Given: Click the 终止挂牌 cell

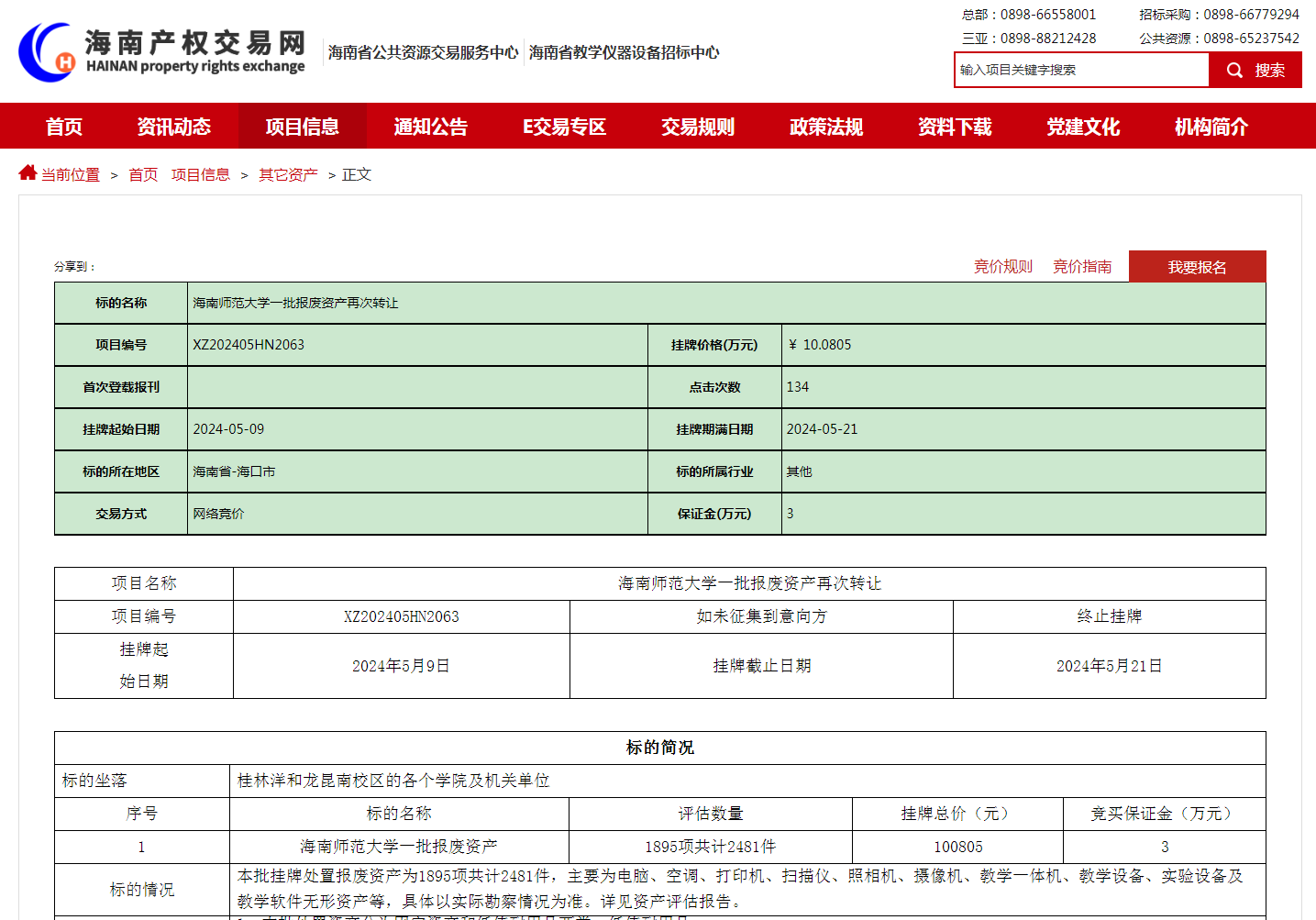Looking at the screenshot, I should click(1110, 616).
